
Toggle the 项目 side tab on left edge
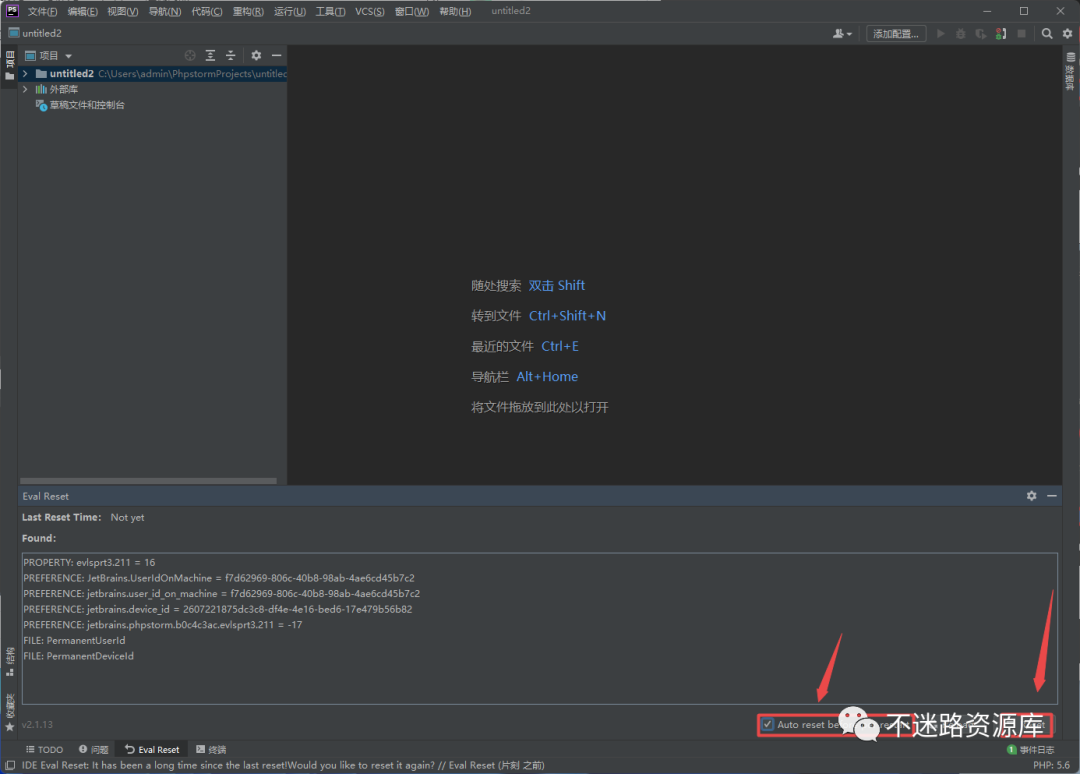[10, 65]
